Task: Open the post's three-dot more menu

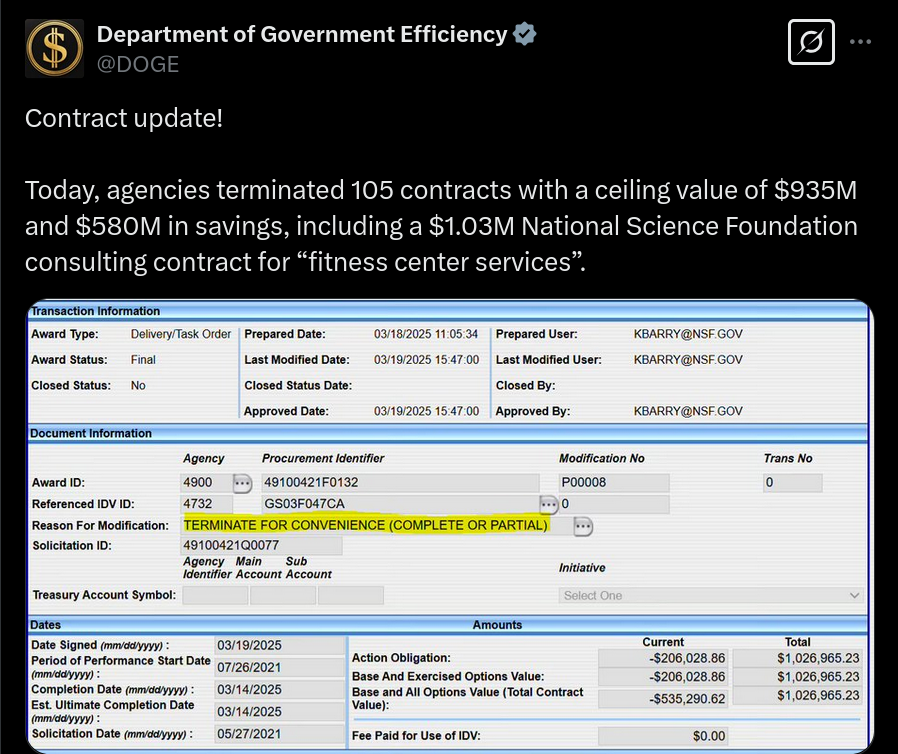Action: coord(860,42)
